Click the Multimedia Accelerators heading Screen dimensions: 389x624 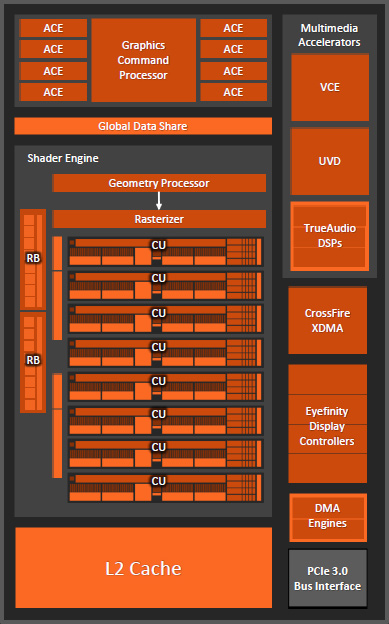tap(329, 35)
